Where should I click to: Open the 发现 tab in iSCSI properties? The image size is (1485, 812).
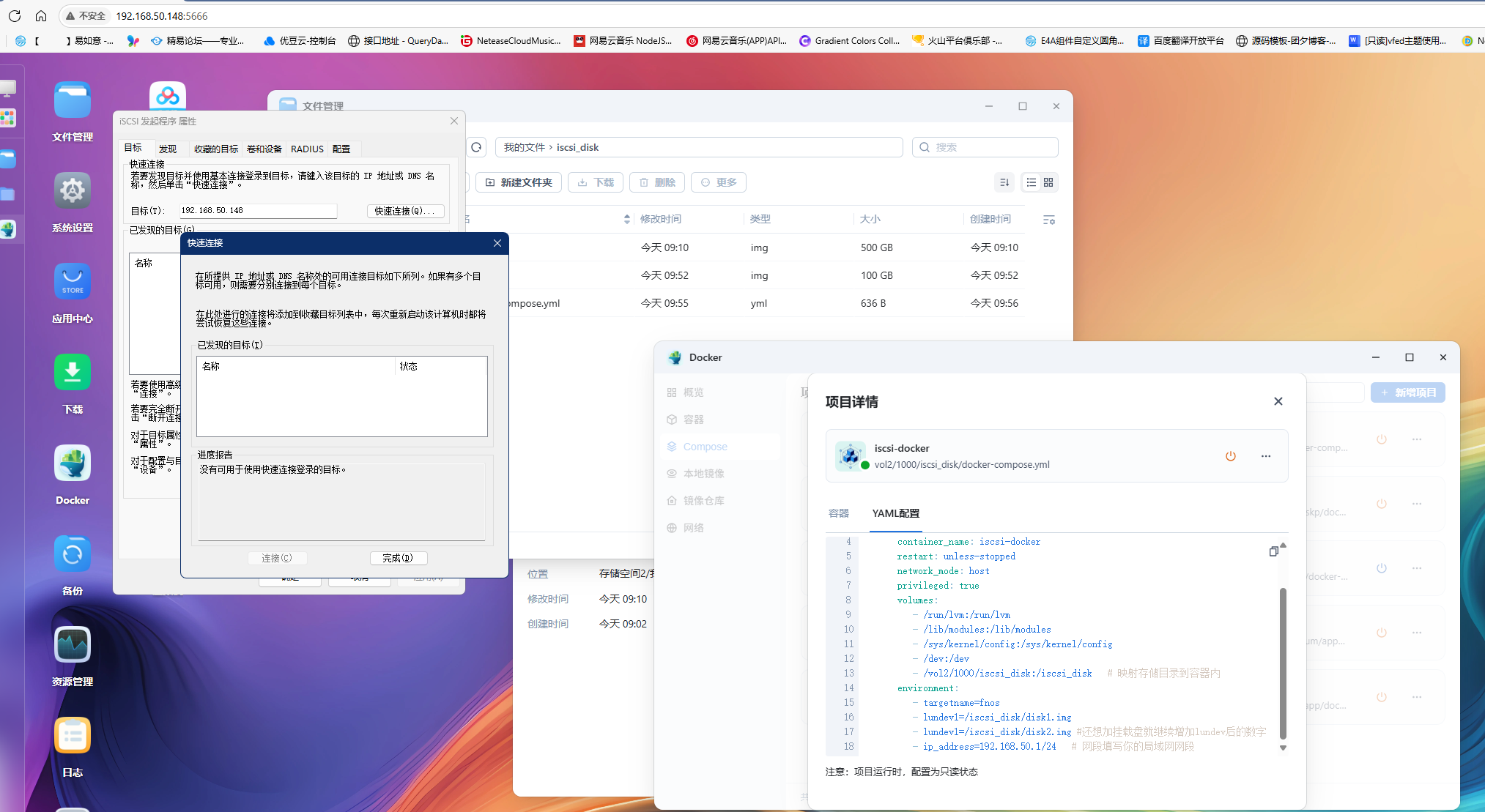pyautogui.click(x=168, y=149)
